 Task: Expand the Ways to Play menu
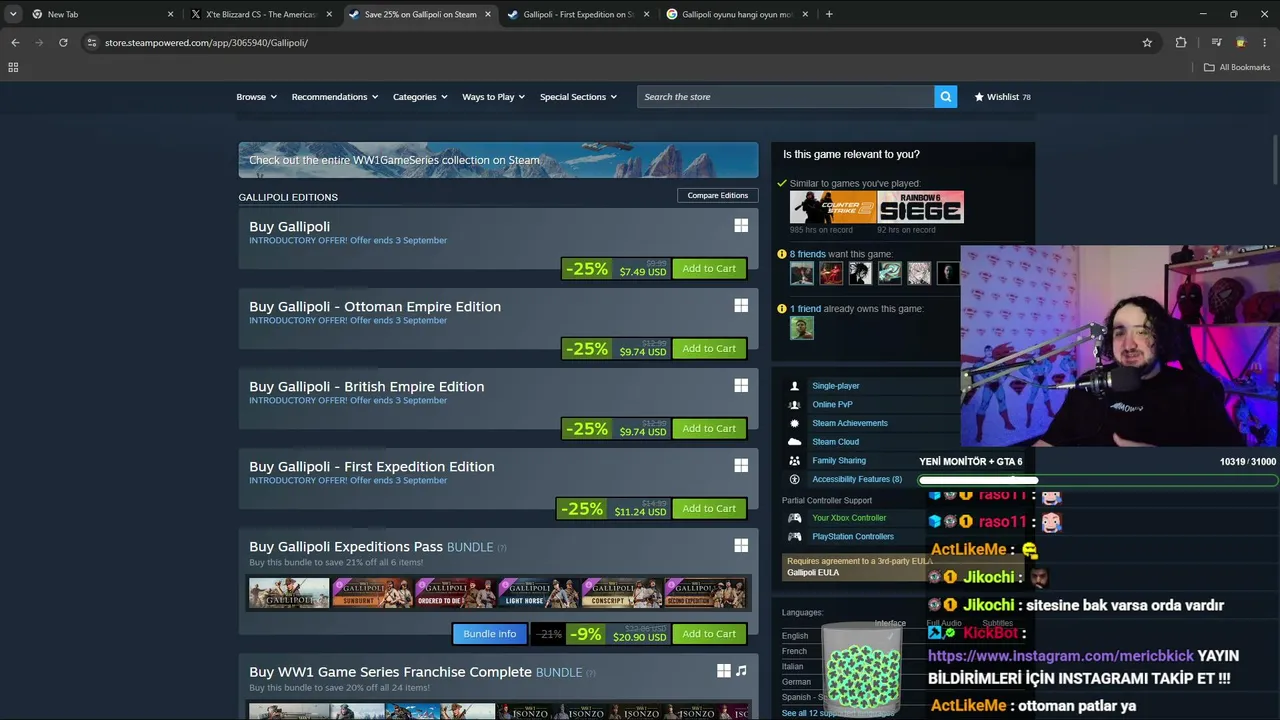[494, 97]
